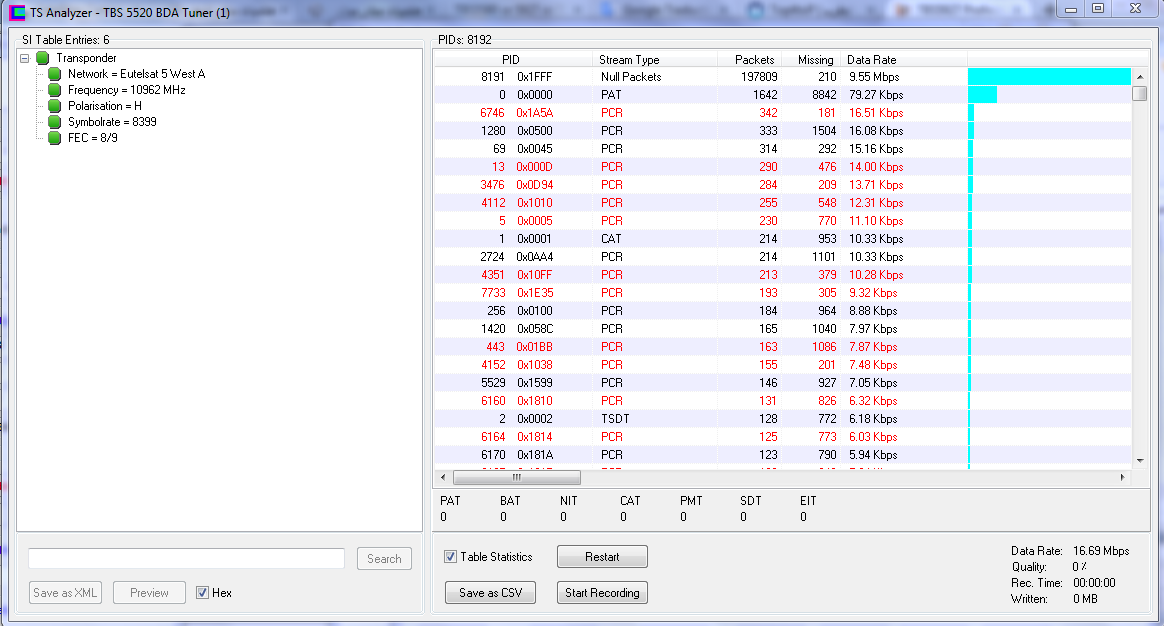Viewport: 1164px width, 626px height.
Task: Click the green icon beside Network Eutelsat
Action: tap(55, 74)
